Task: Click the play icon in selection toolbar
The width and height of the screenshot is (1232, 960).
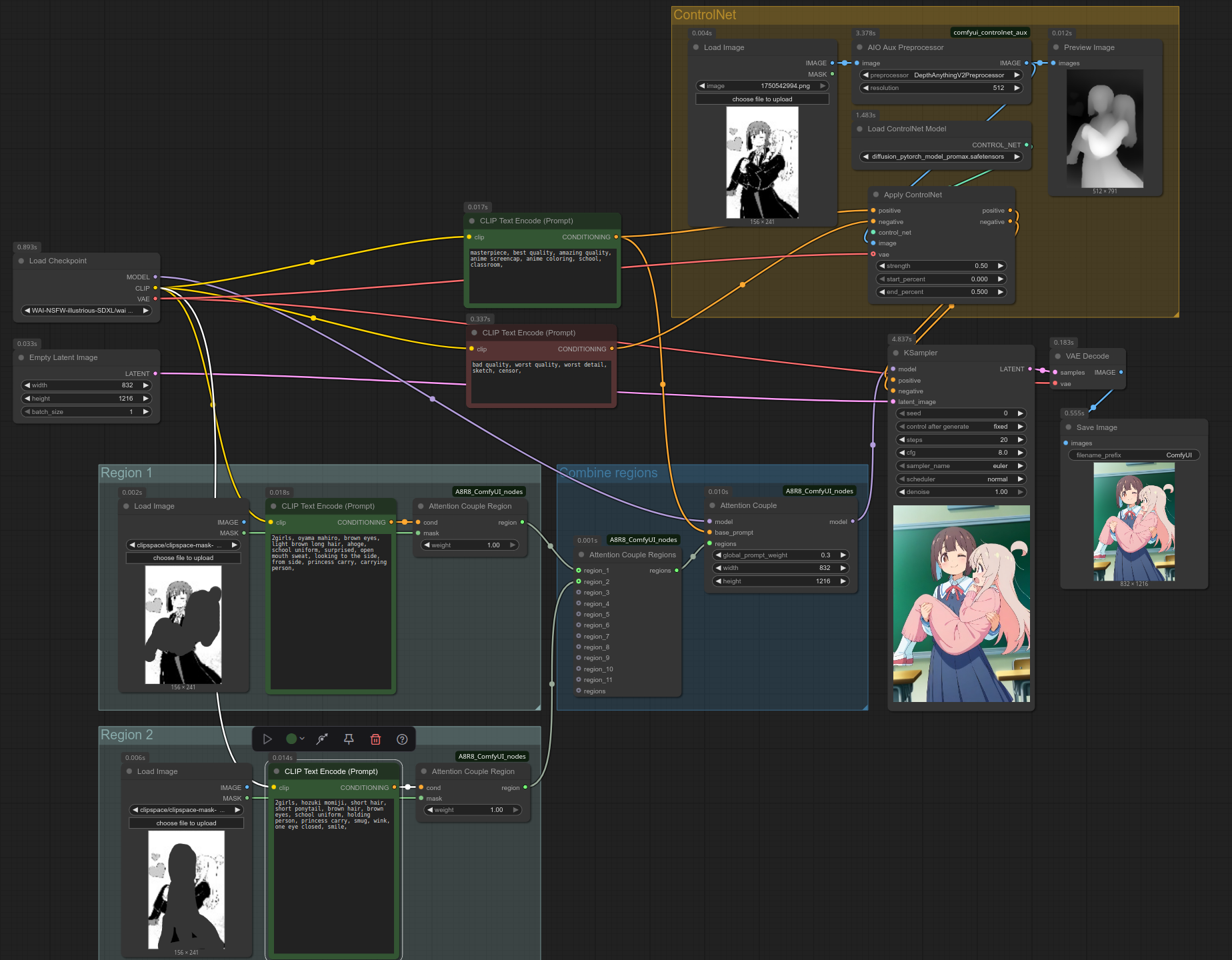Action: pos(267,739)
